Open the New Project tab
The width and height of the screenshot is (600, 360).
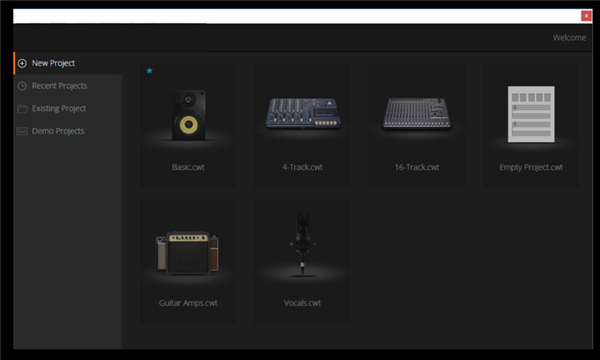click(68, 63)
